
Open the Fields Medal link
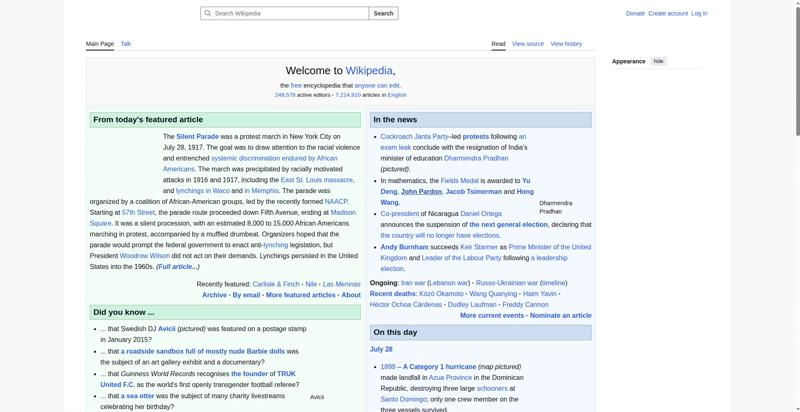[459, 181]
